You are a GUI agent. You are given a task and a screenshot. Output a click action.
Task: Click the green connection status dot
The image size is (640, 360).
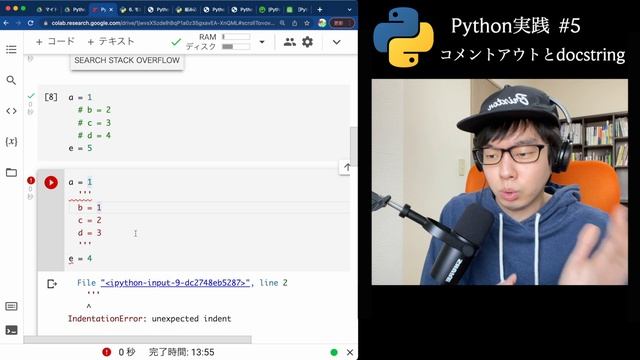point(334,352)
